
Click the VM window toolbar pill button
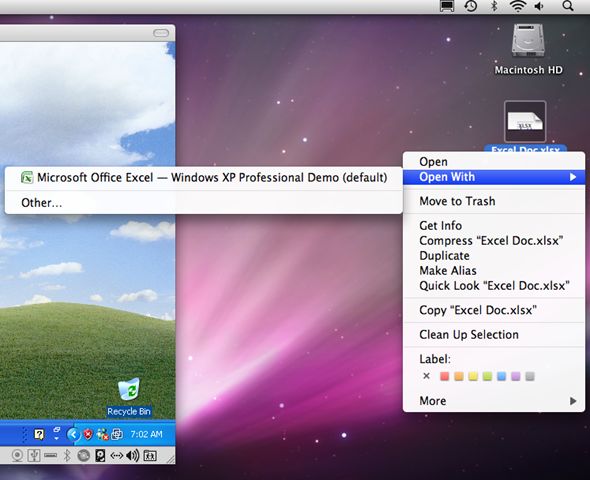tap(161, 33)
